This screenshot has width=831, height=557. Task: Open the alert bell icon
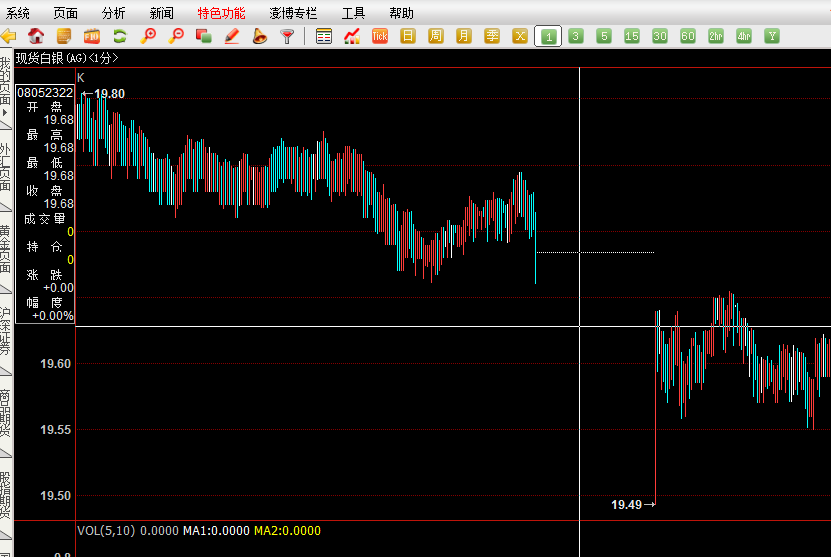tap(259, 36)
